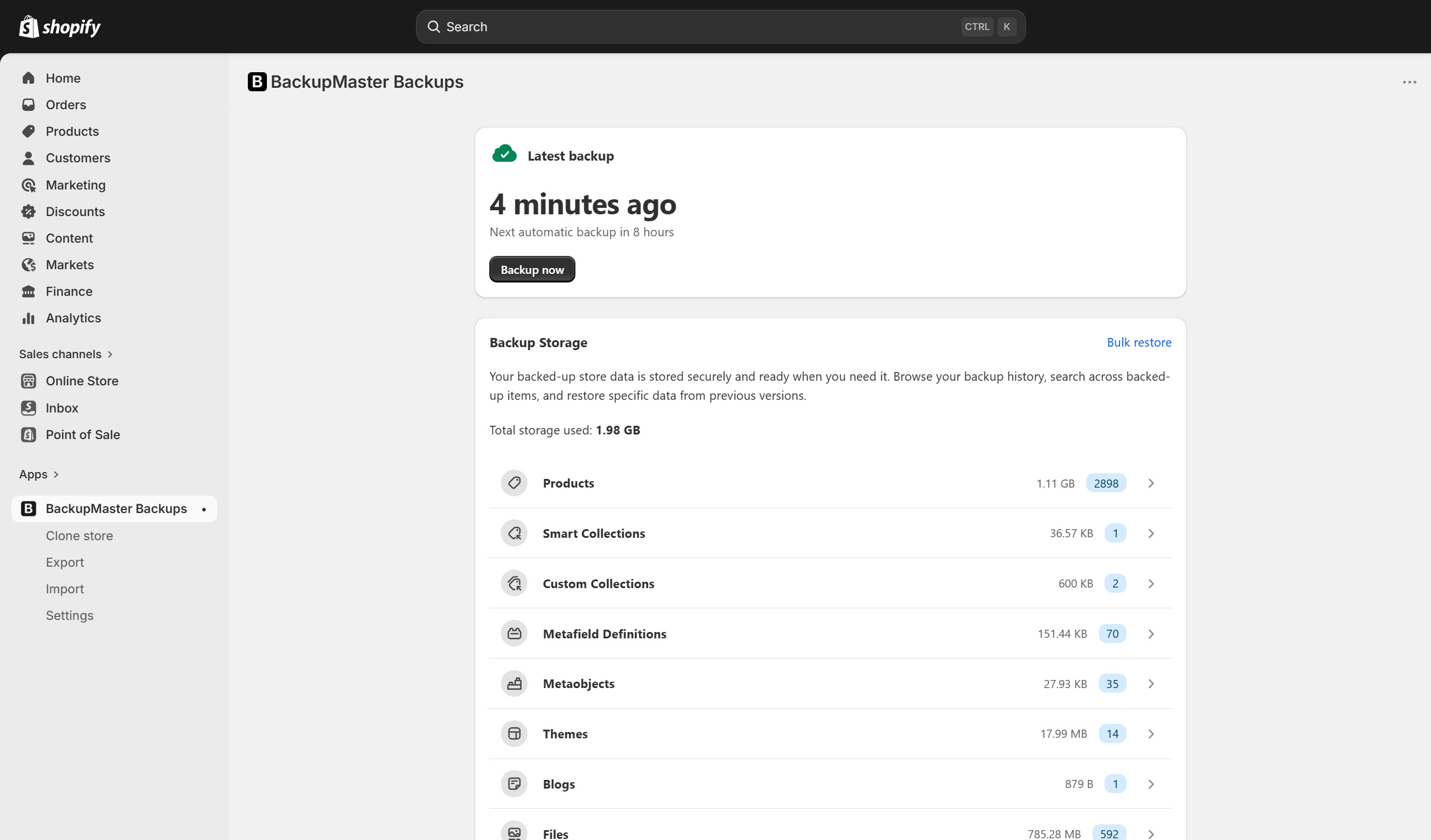Click the Backup now button
The width and height of the screenshot is (1431, 840).
532,269
